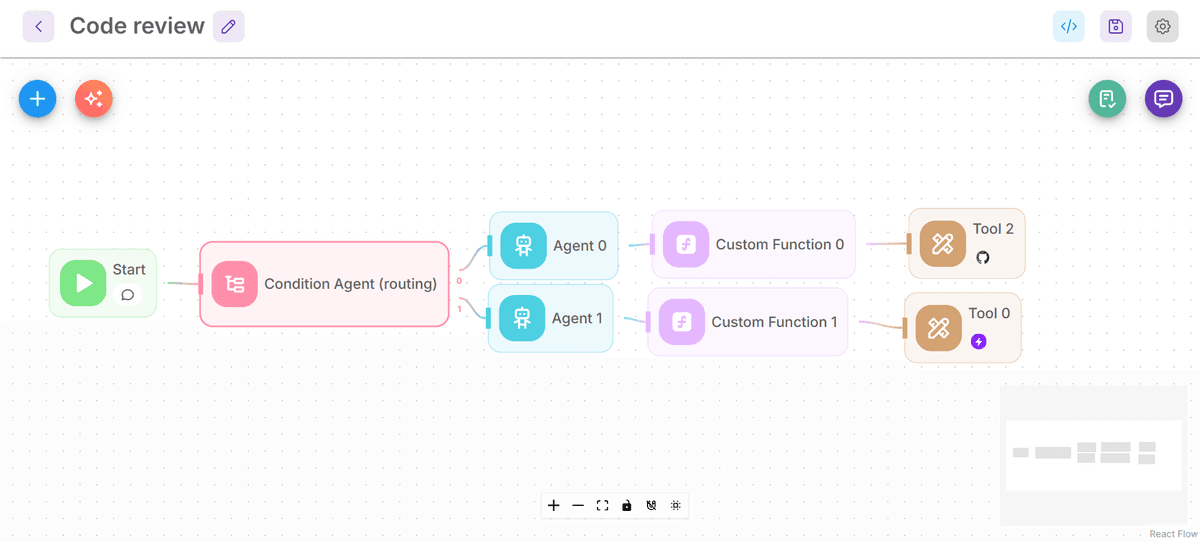Open flow settings gear menu
Screen dimensions: 1200x542
click(x=1163, y=27)
